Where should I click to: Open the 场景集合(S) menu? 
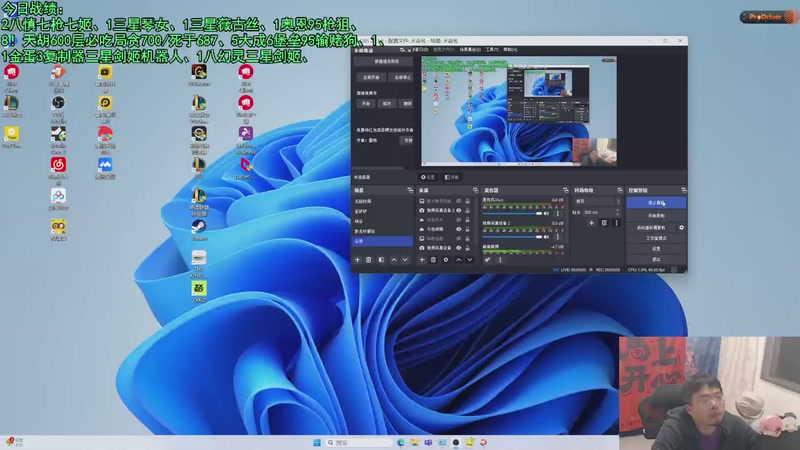point(470,49)
